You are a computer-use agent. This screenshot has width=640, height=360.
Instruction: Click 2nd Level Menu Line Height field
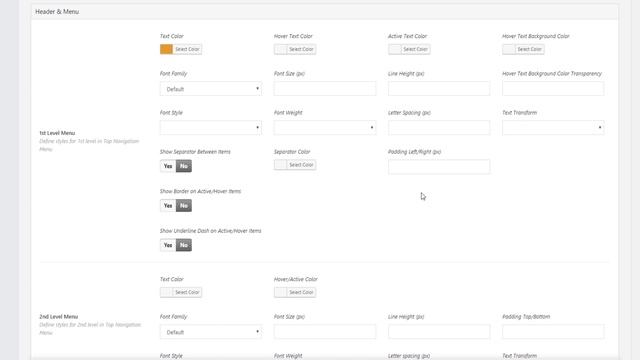click(439, 332)
